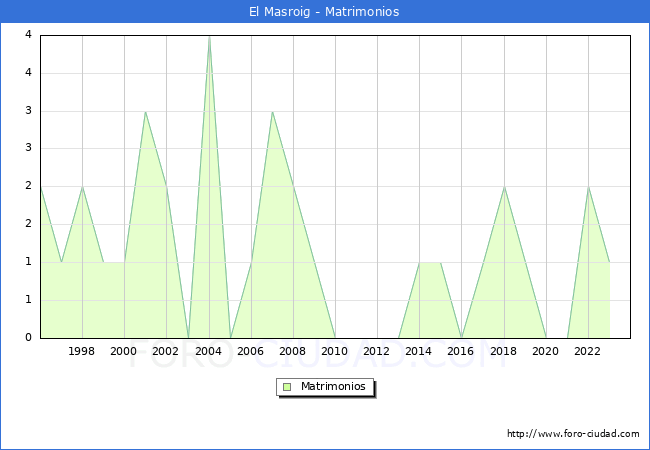Screen dimensions: 650x450
Task: Click the 2000 x-axis label
Action: [x=124, y=351]
